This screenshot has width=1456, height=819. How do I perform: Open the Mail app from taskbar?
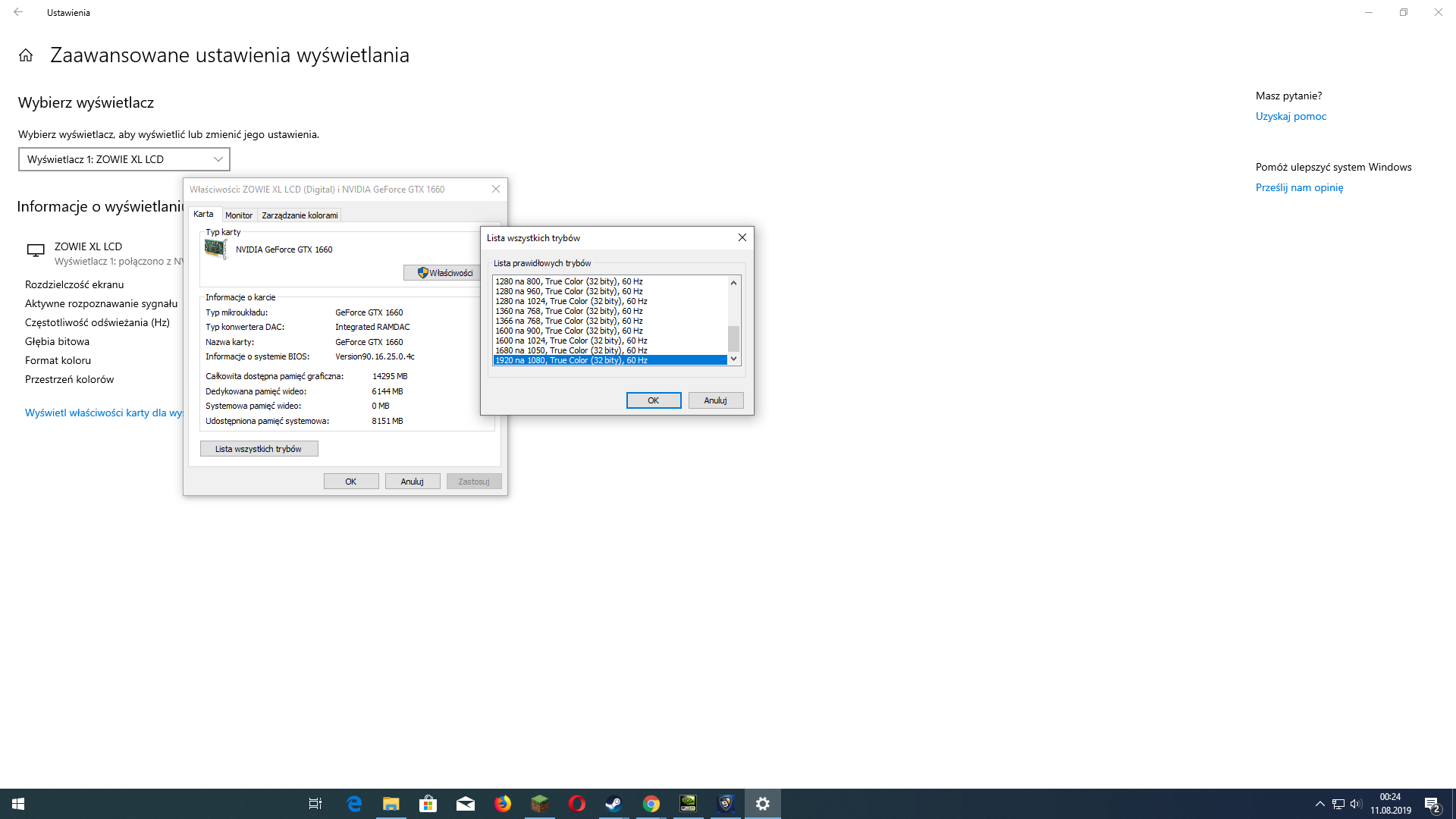(x=465, y=804)
